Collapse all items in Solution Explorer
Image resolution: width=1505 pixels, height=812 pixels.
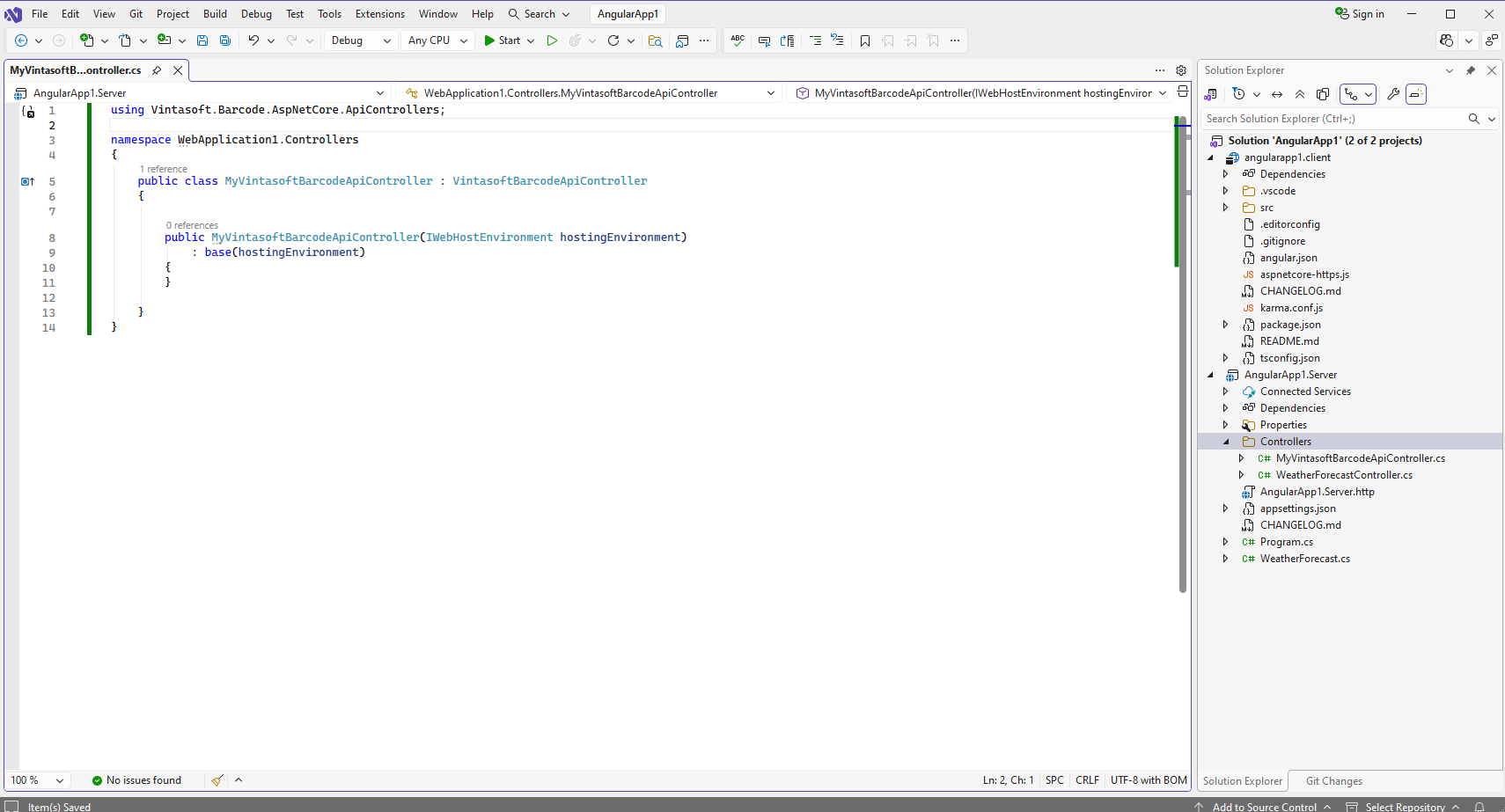coord(1301,94)
